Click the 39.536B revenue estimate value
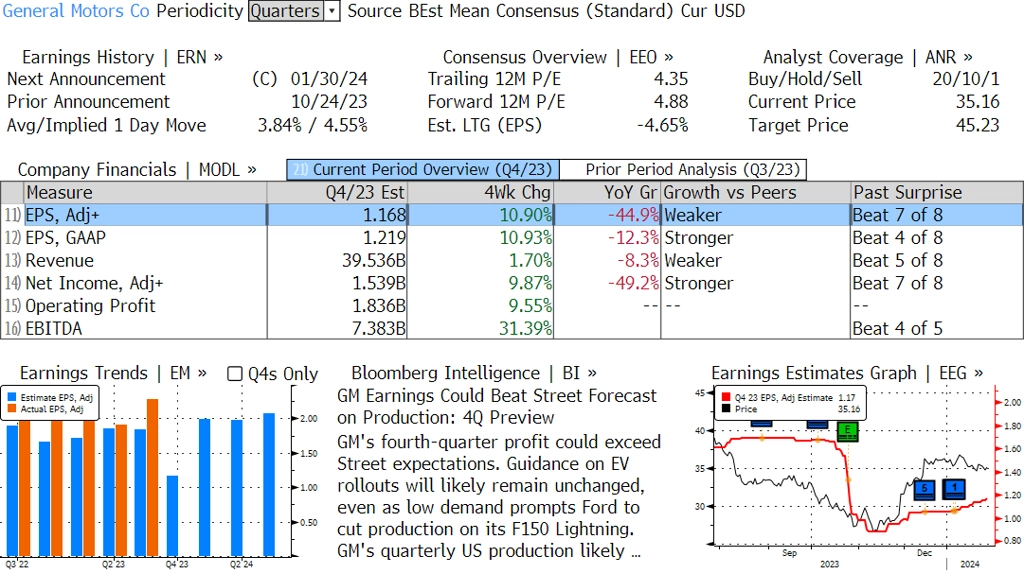This screenshot has height=574, width=1024. click(374, 261)
